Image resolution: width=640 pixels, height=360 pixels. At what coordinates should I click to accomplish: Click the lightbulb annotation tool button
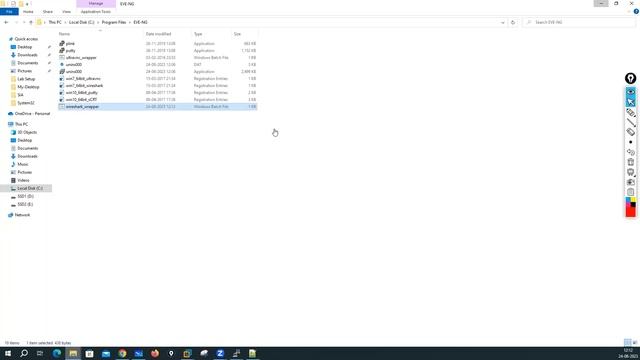click(x=631, y=78)
